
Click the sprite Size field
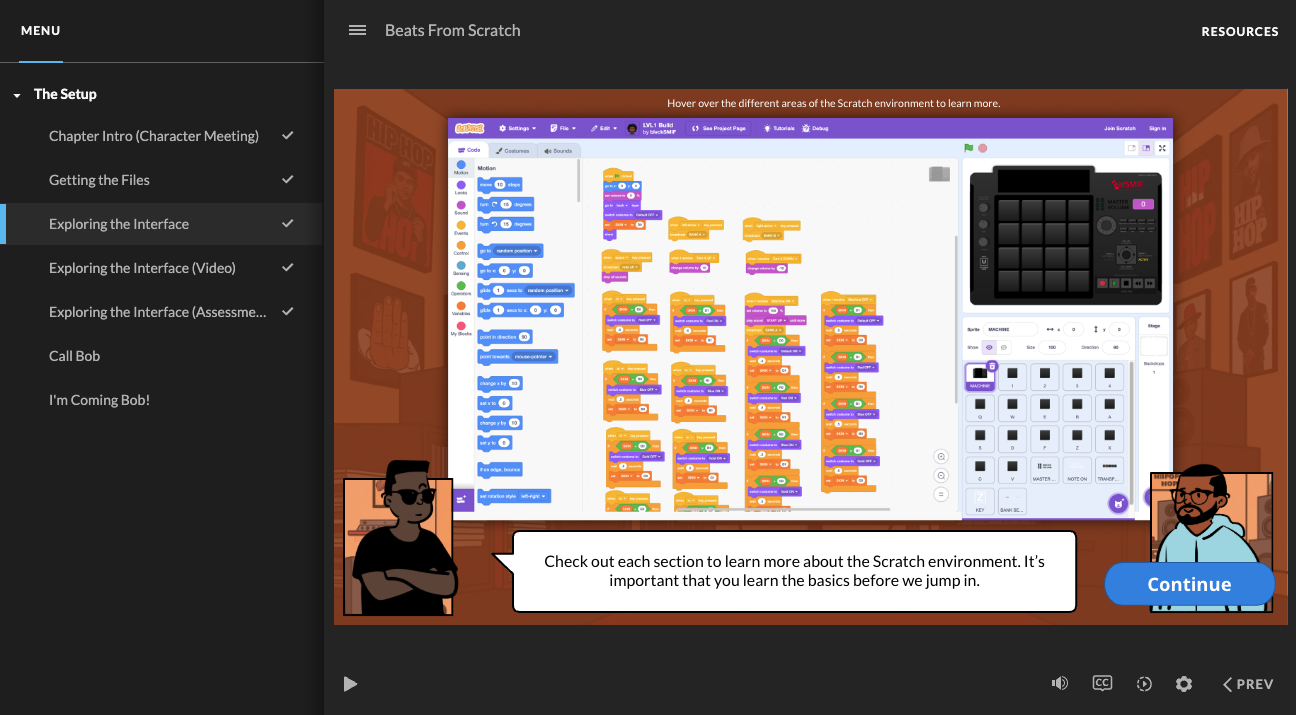tap(1051, 347)
